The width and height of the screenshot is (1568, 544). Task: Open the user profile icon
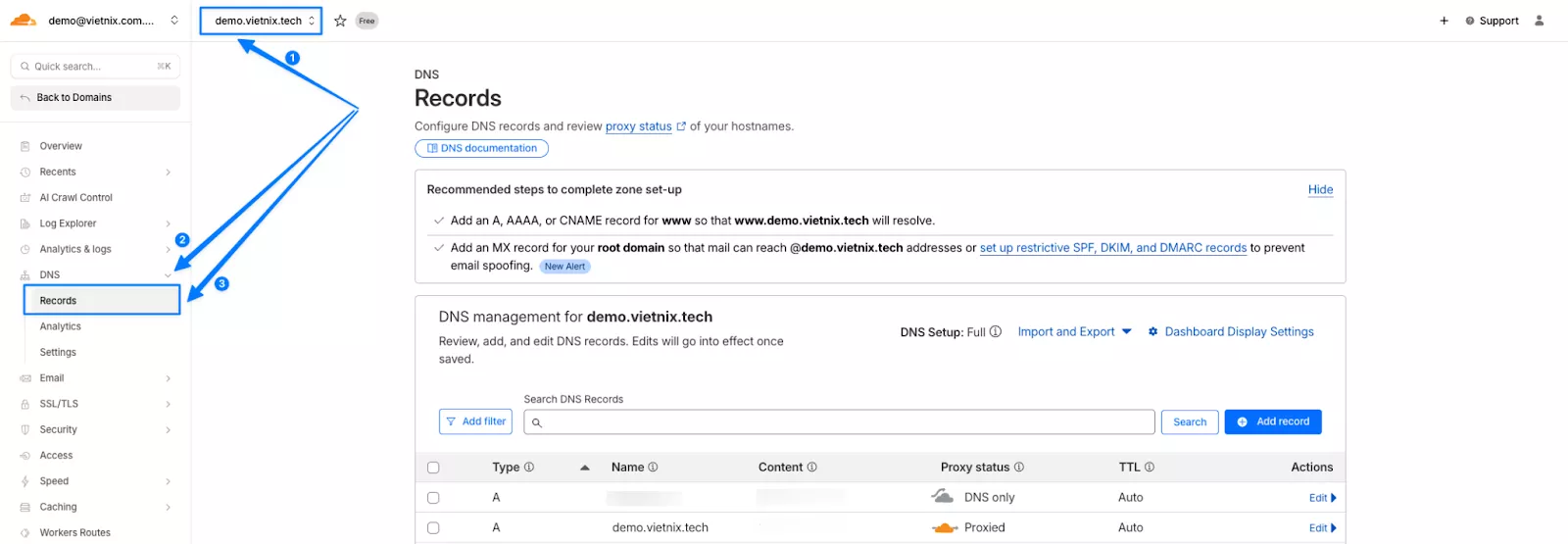[x=1539, y=21]
